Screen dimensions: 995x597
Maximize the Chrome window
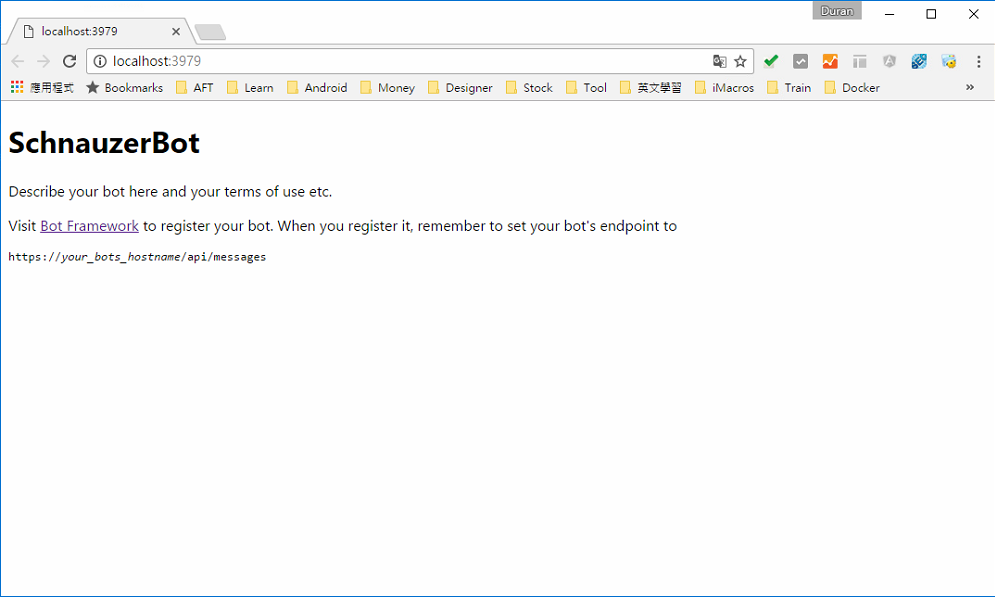[x=931, y=14]
